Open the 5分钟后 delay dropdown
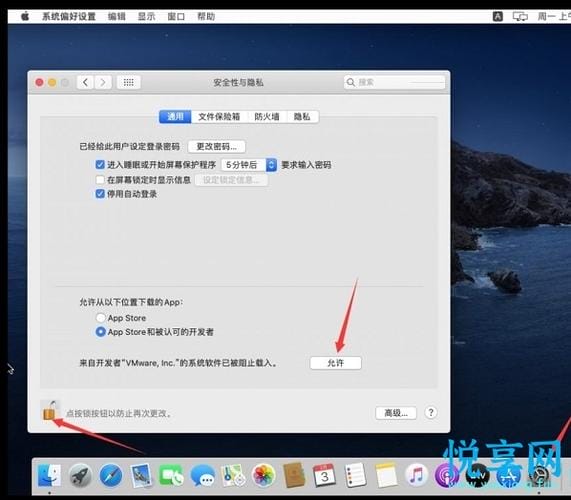This screenshot has width=571, height=500. pyautogui.click(x=249, y=165)
